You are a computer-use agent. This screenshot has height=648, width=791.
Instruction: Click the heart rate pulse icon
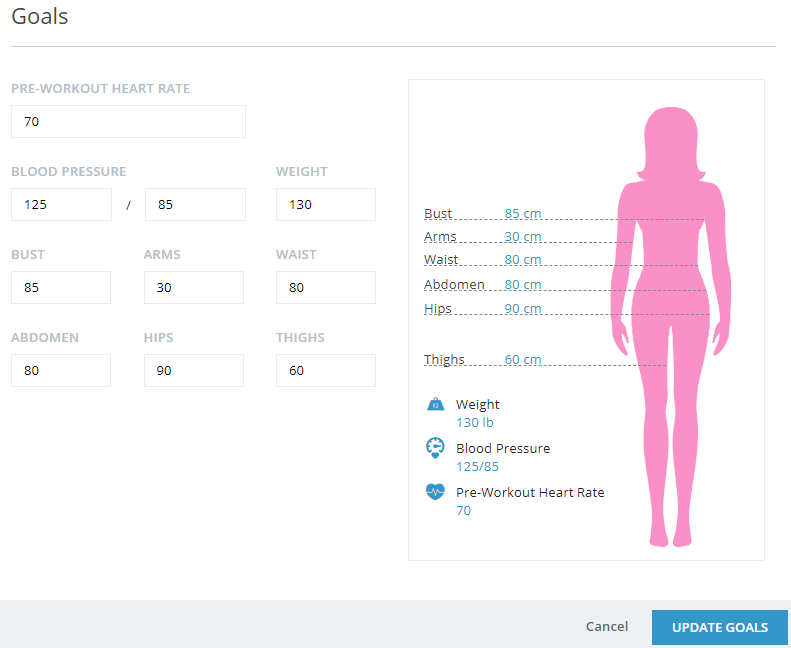pos(435,492)
